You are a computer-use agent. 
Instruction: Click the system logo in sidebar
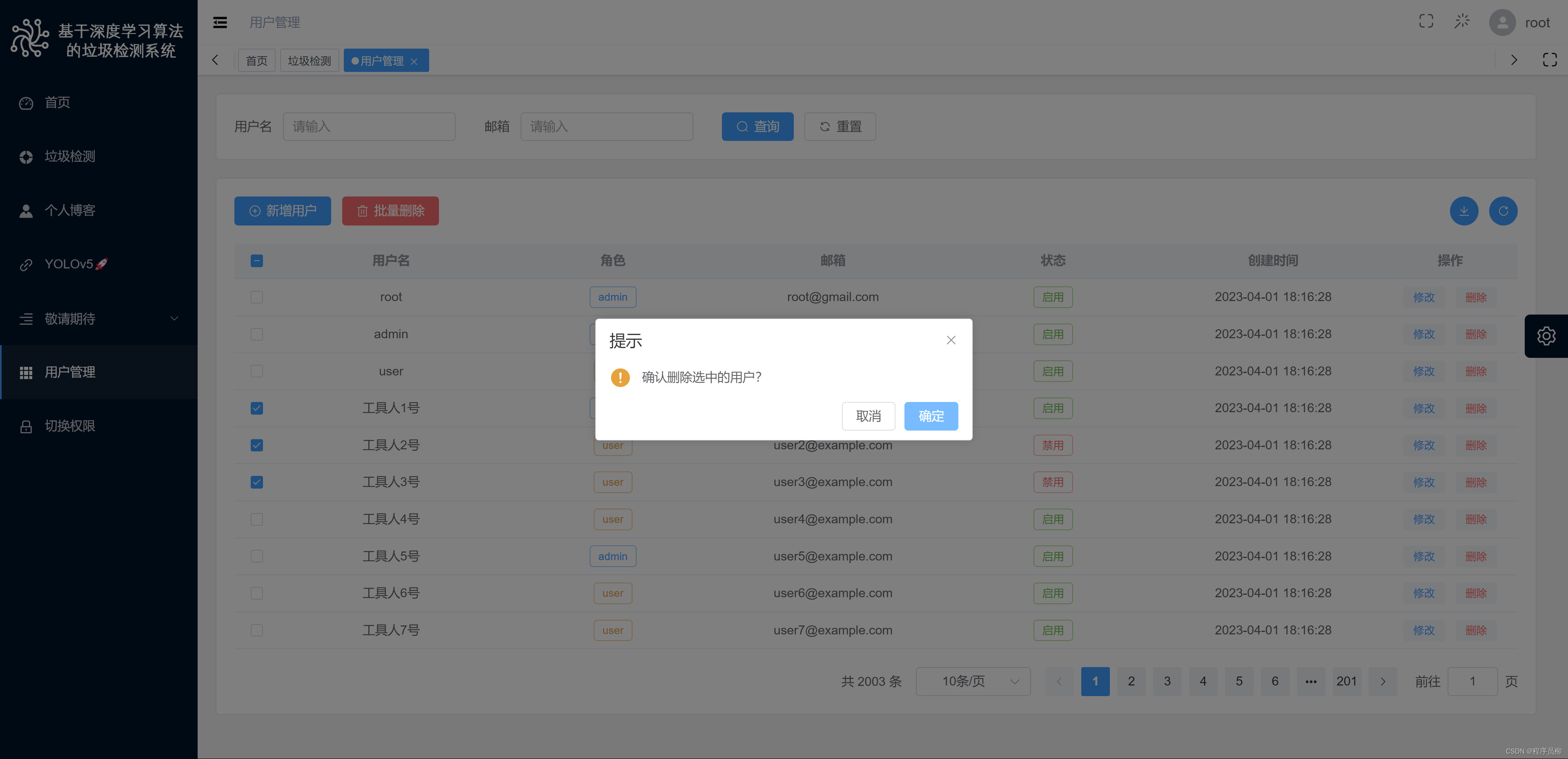point(30,38)
